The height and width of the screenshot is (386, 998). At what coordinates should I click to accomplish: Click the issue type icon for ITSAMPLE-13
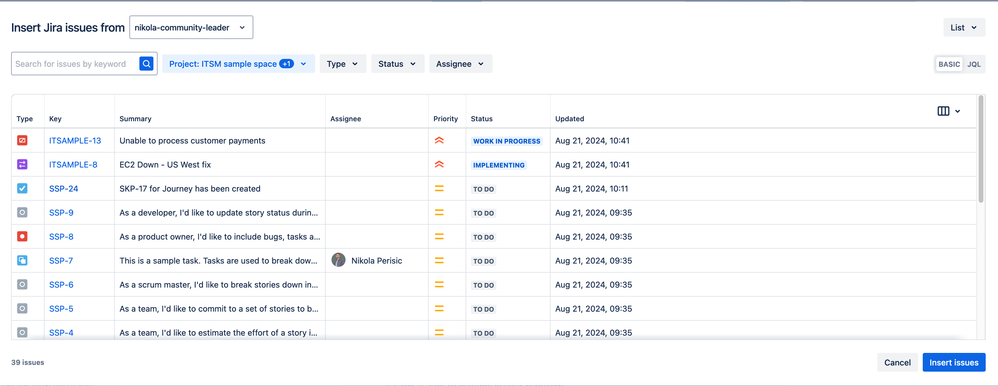pyautogui.click(x=22, y=141)
